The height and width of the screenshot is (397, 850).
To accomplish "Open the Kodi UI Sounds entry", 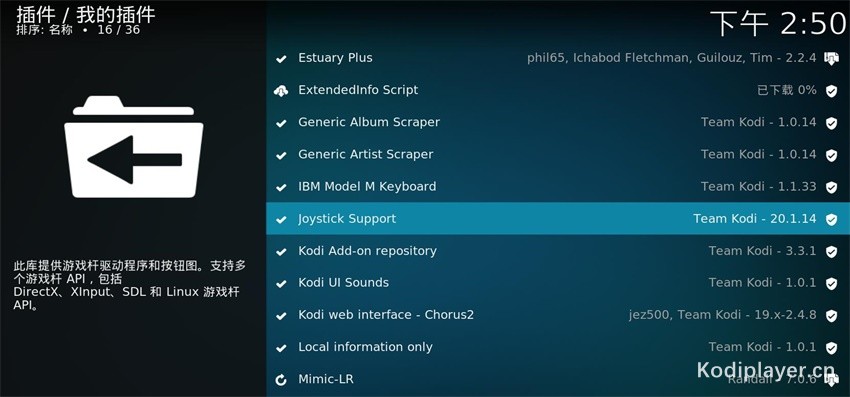I will tap(558, 283).
